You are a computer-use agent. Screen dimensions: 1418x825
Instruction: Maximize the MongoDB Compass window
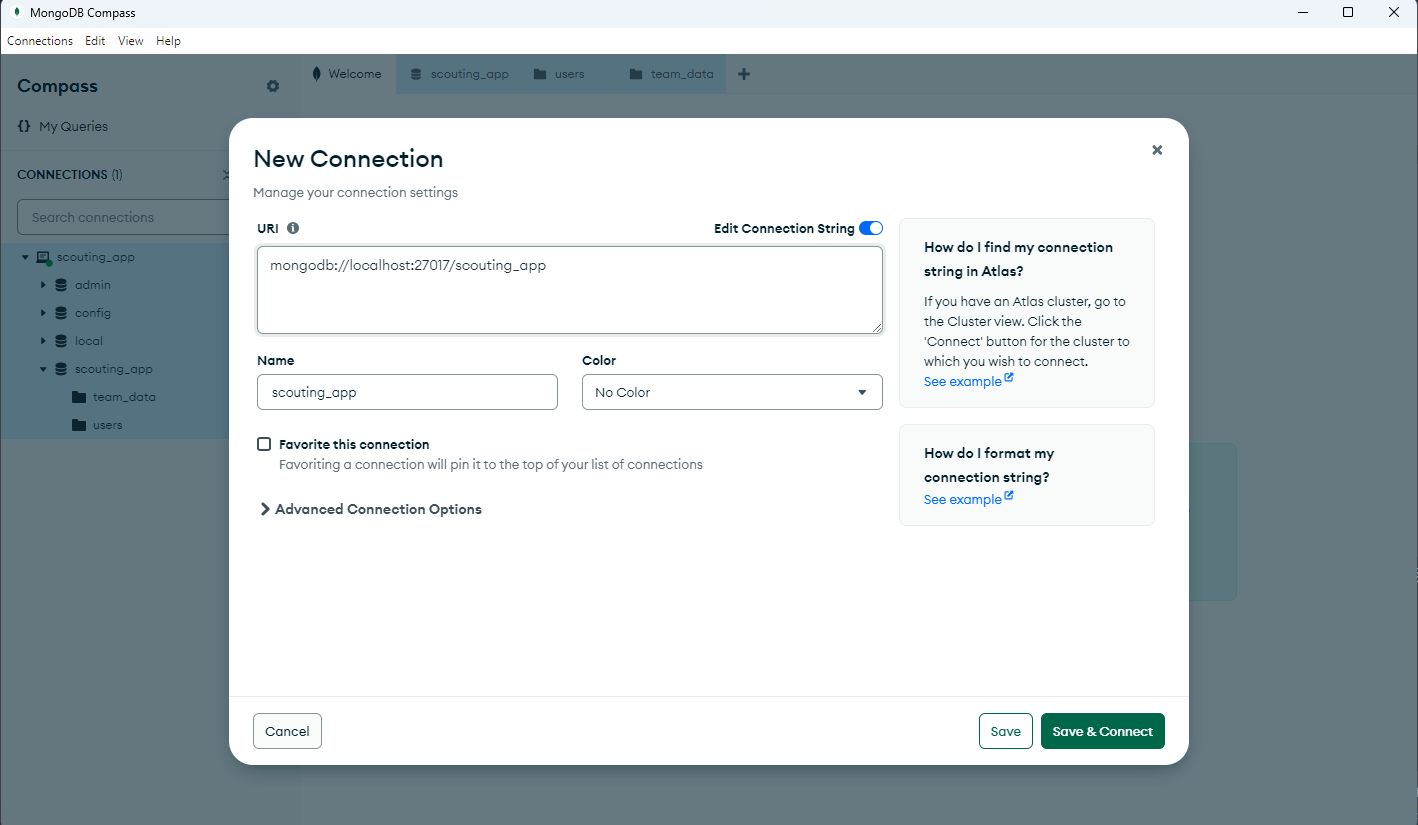point(1348,13)
